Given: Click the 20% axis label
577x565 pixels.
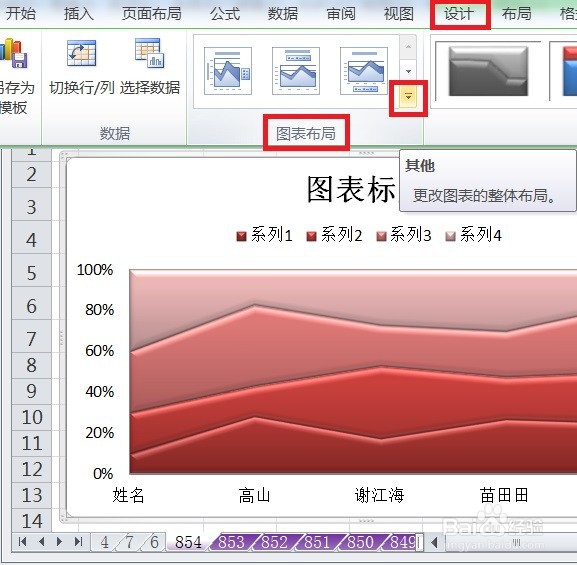Looking at the screenshot, I should click(99, 432).
